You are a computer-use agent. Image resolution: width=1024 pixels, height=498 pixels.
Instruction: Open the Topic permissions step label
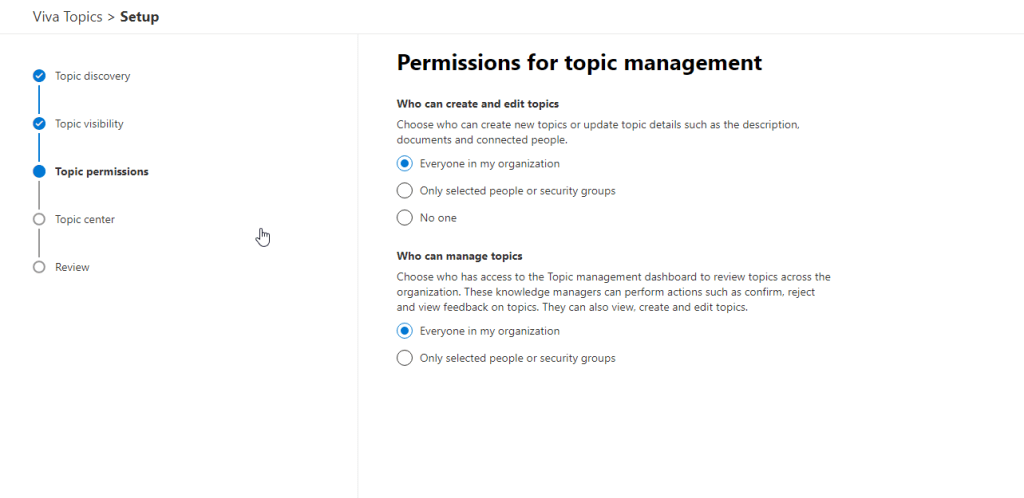101,171
